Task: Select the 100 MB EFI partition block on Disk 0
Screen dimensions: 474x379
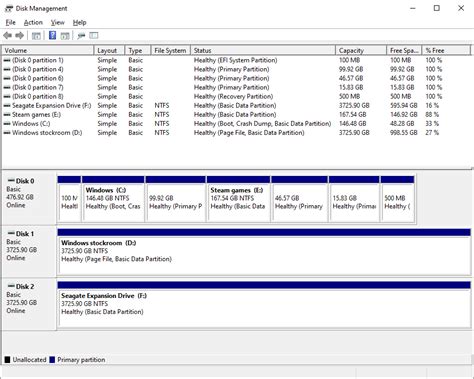Action: pos(69,199)
